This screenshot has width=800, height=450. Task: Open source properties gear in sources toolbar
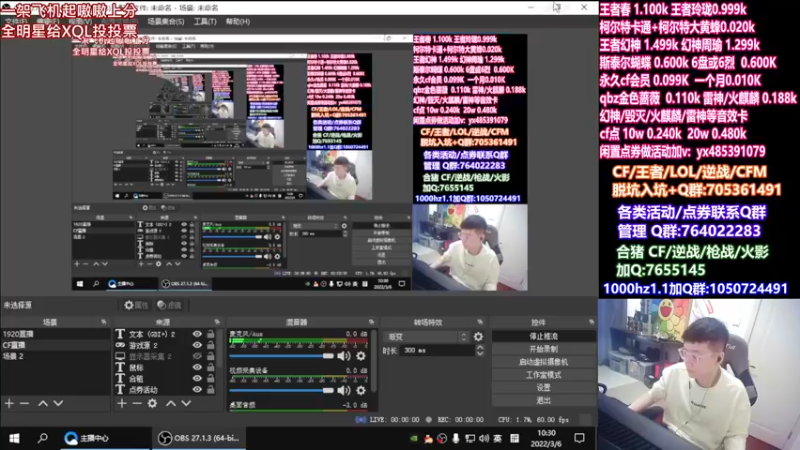[152, 404]
